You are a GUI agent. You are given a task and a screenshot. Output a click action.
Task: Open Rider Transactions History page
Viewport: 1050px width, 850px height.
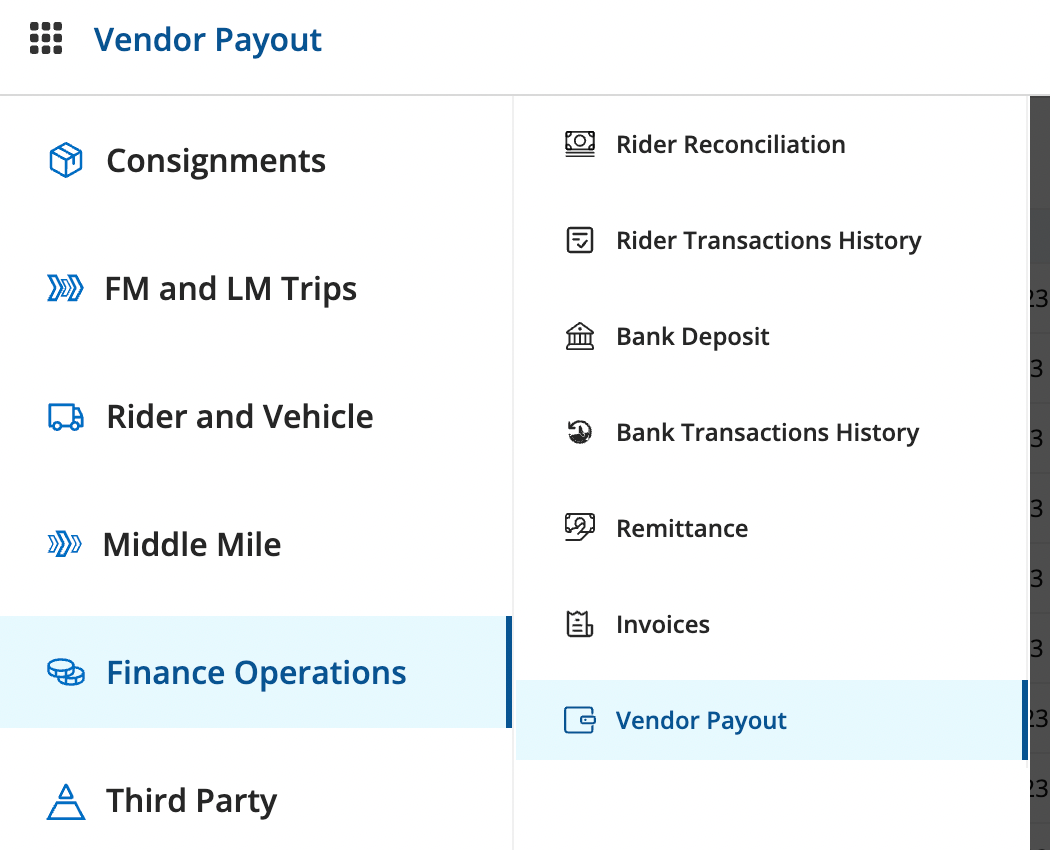[x=768, y=241]
